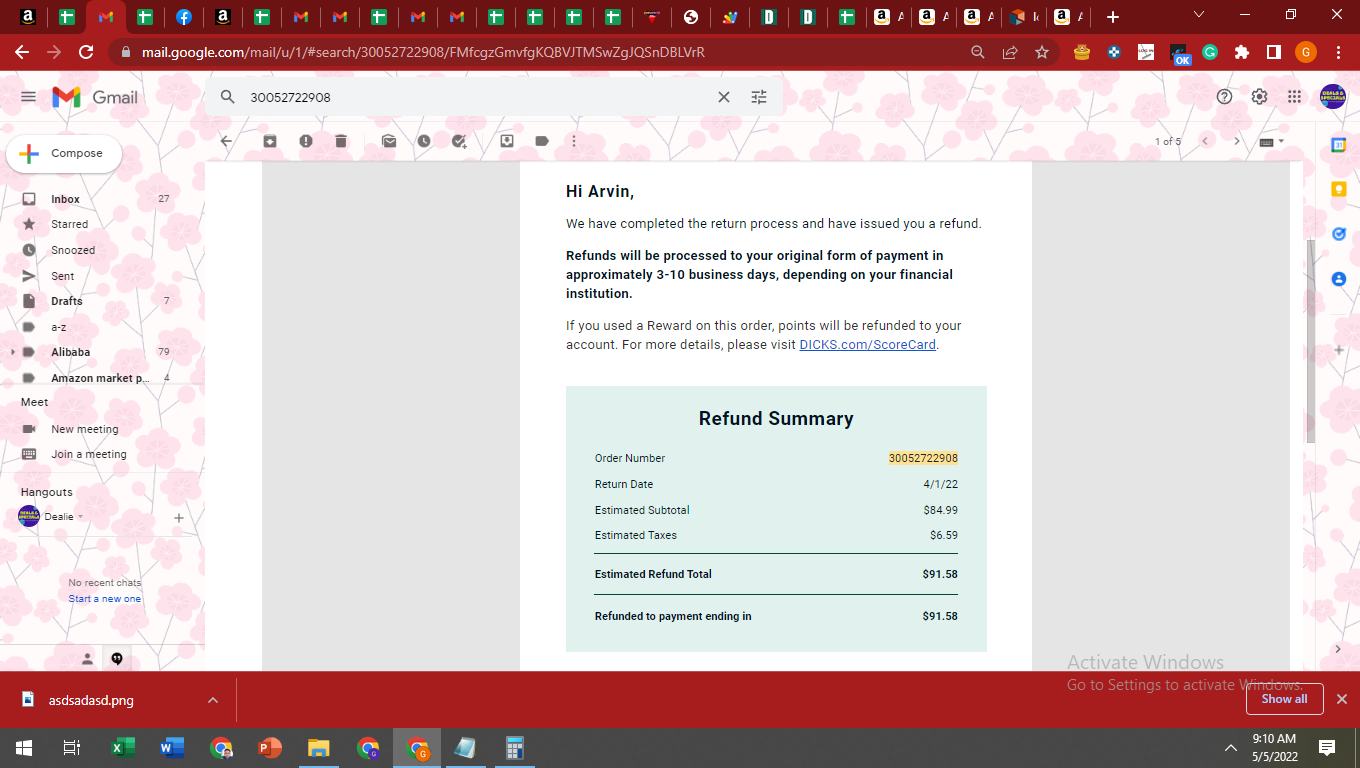Screen dimensions: 1360x768
Task: Open Google Keep side panel
Action: pos(1339,189)
